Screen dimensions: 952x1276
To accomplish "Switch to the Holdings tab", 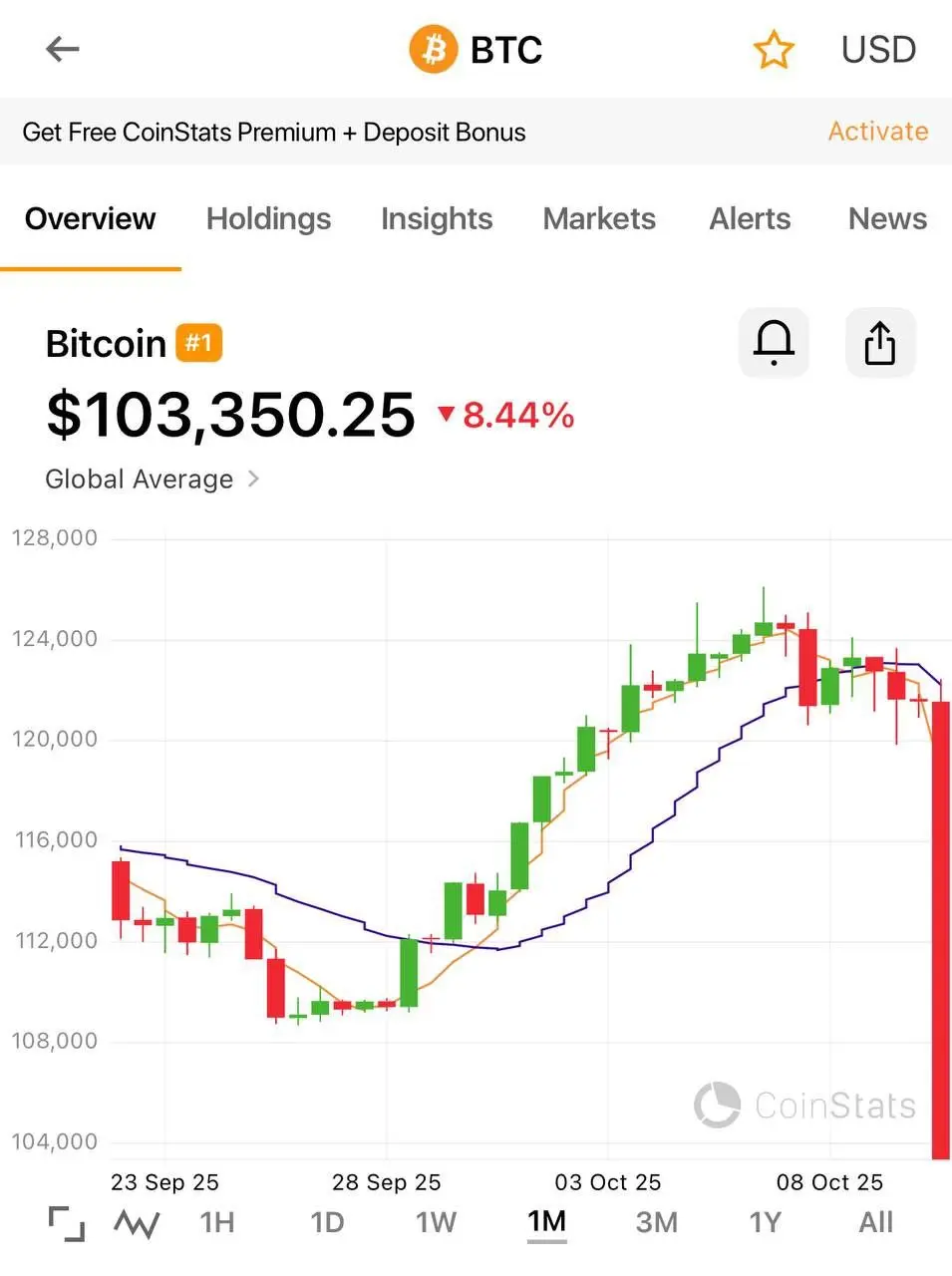I will point(268,218).
